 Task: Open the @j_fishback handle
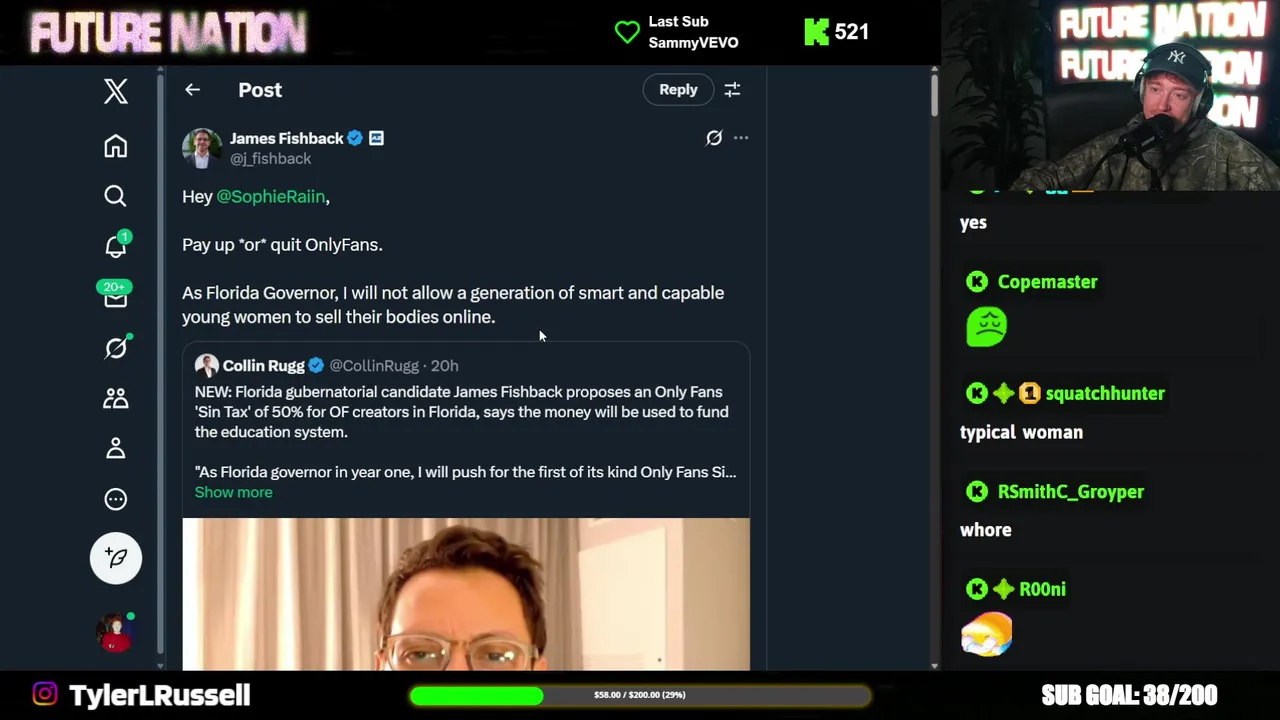pos(270,159)
